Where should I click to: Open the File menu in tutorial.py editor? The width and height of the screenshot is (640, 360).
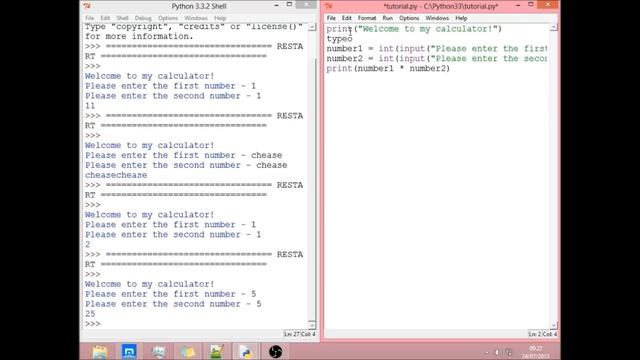[x=331, y=18]
